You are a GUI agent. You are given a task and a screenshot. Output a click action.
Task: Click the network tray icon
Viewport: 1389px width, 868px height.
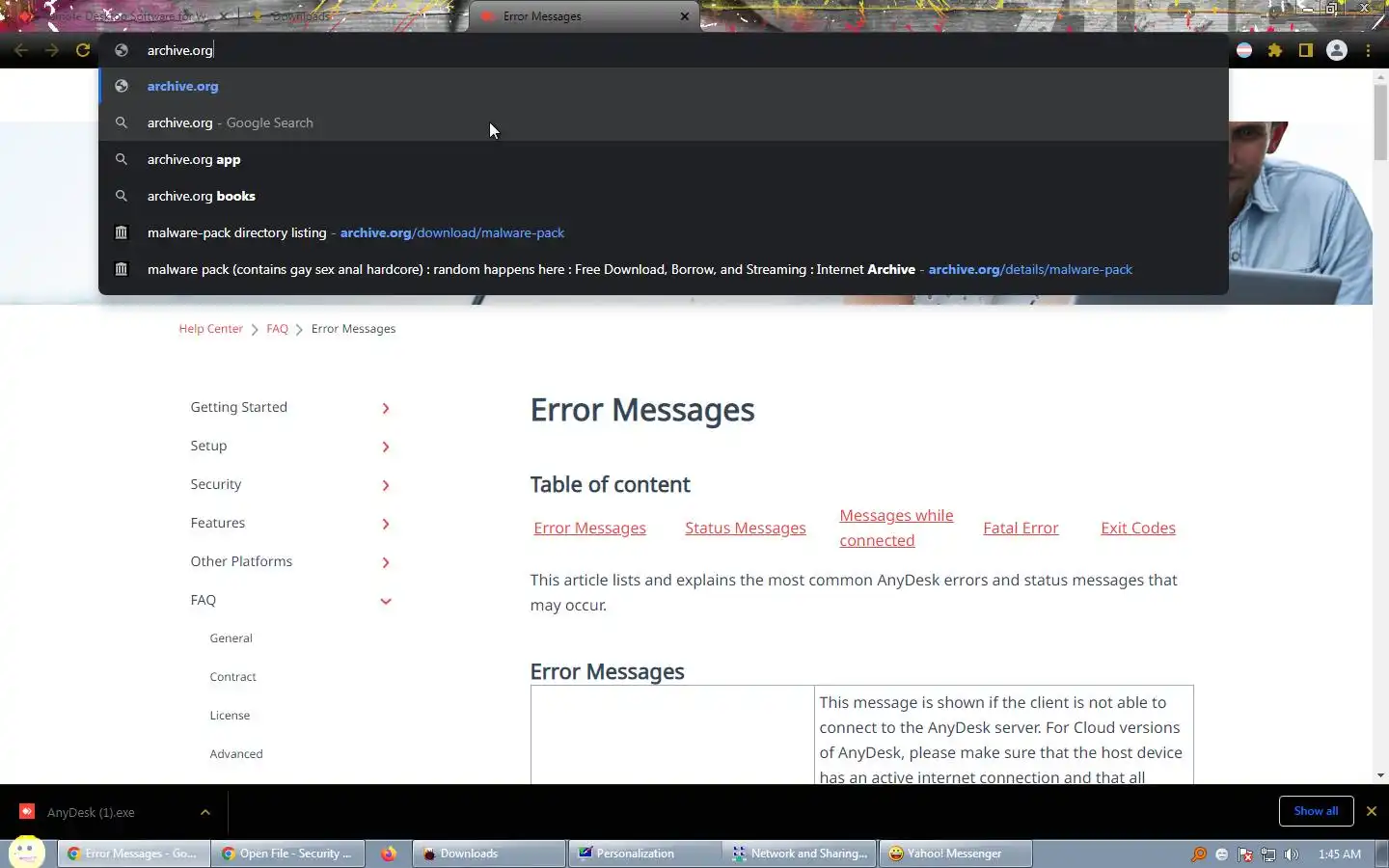[x=1268, y=854]
